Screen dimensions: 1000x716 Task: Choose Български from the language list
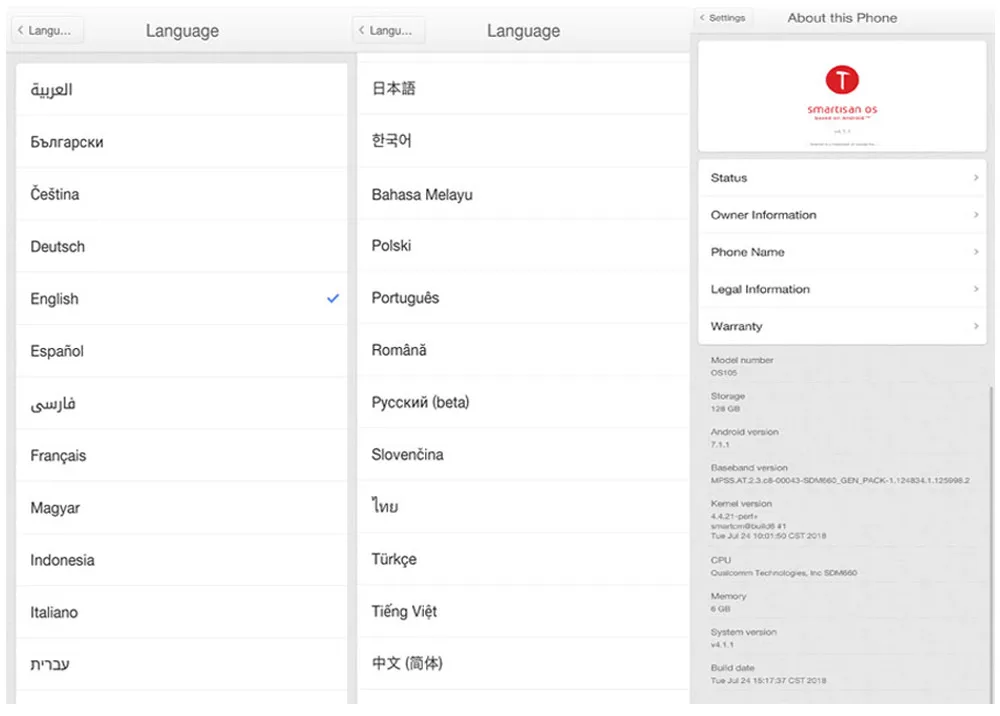[x=182, y=142]
